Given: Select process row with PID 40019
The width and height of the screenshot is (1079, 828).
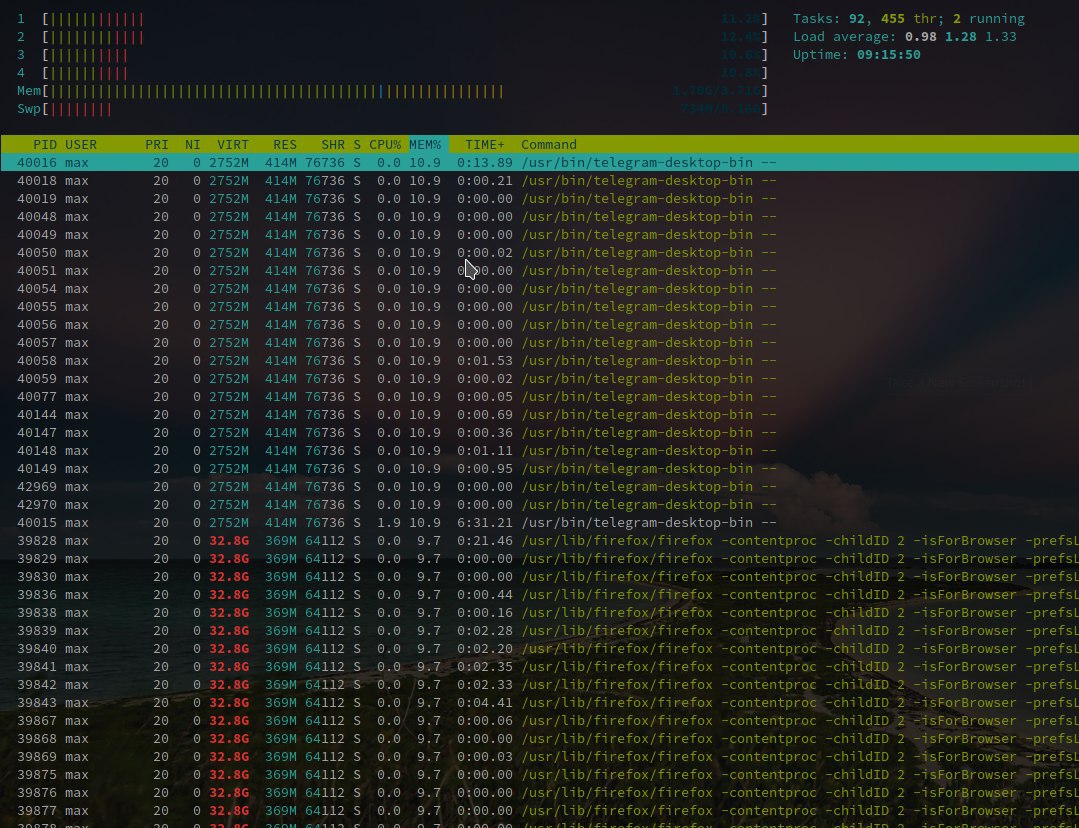Looking at the screenshot, I should coord(540,198).
